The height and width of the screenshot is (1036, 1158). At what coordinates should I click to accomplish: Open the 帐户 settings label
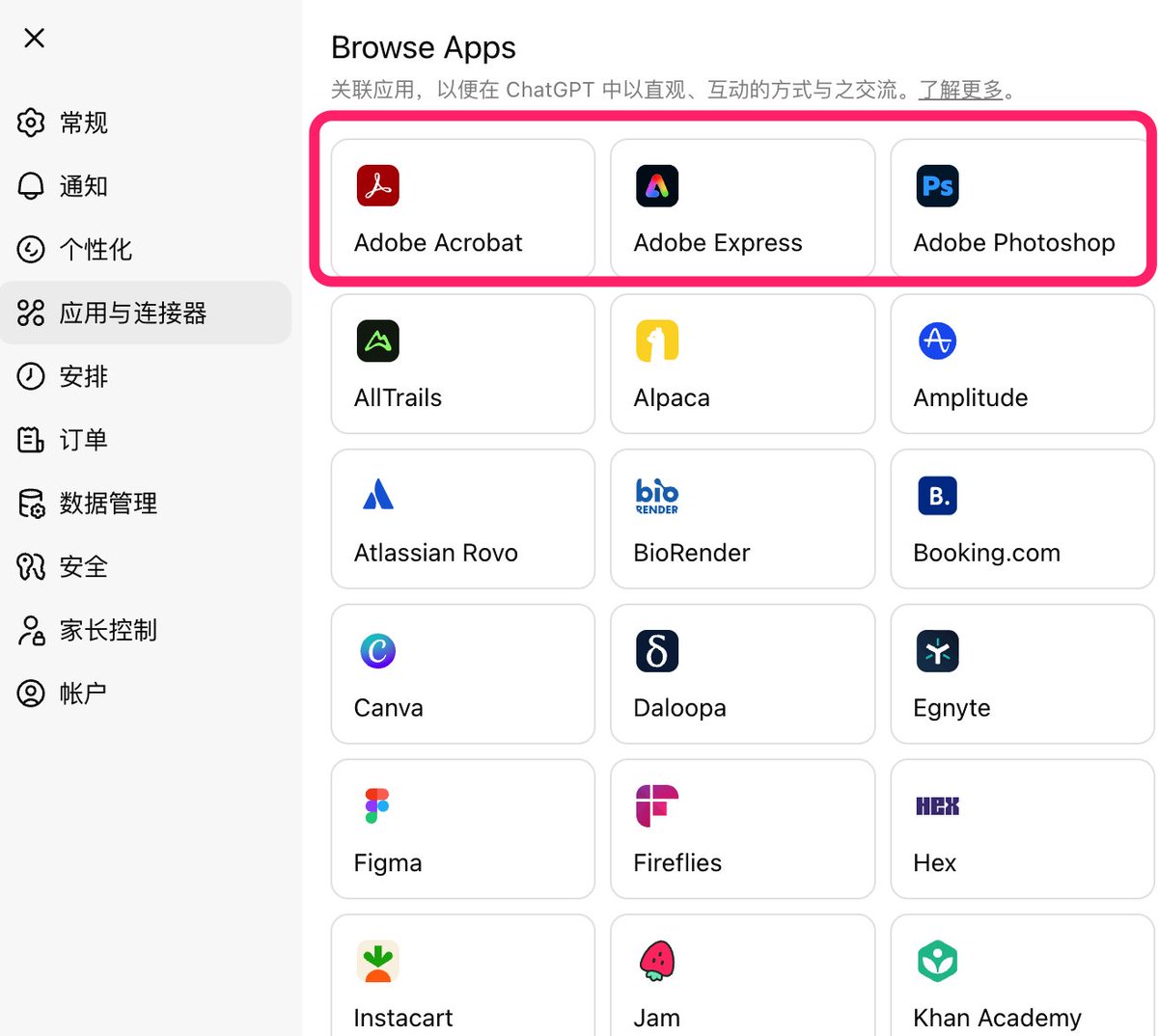[x=84, y=694]
